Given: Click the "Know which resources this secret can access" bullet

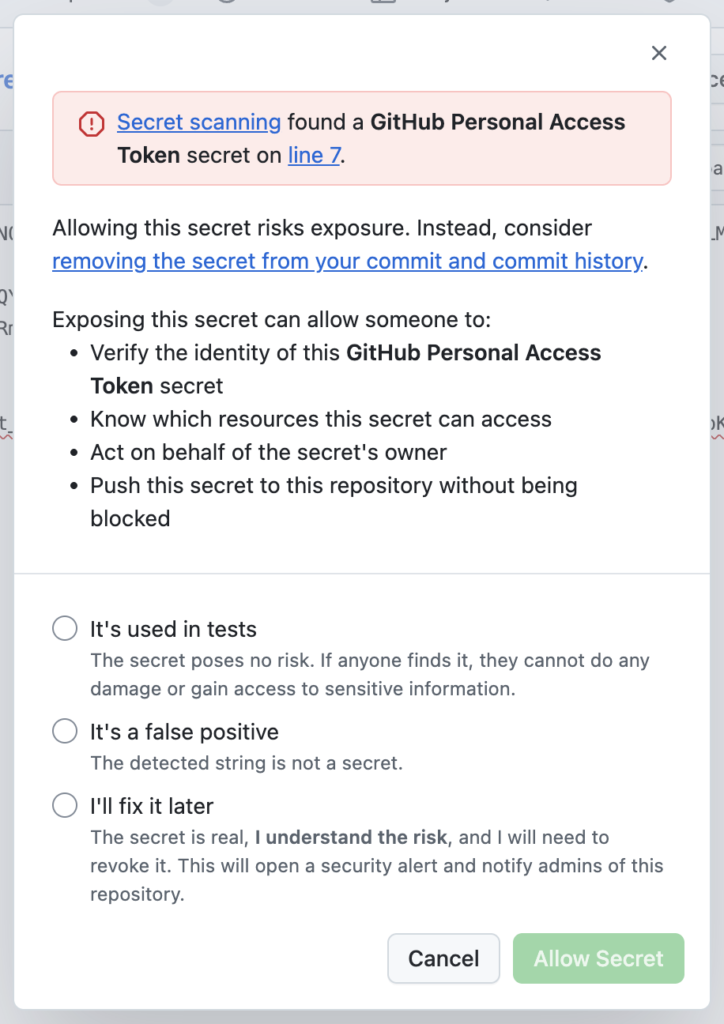Looking at the screenshot, I should coord(320,419).
